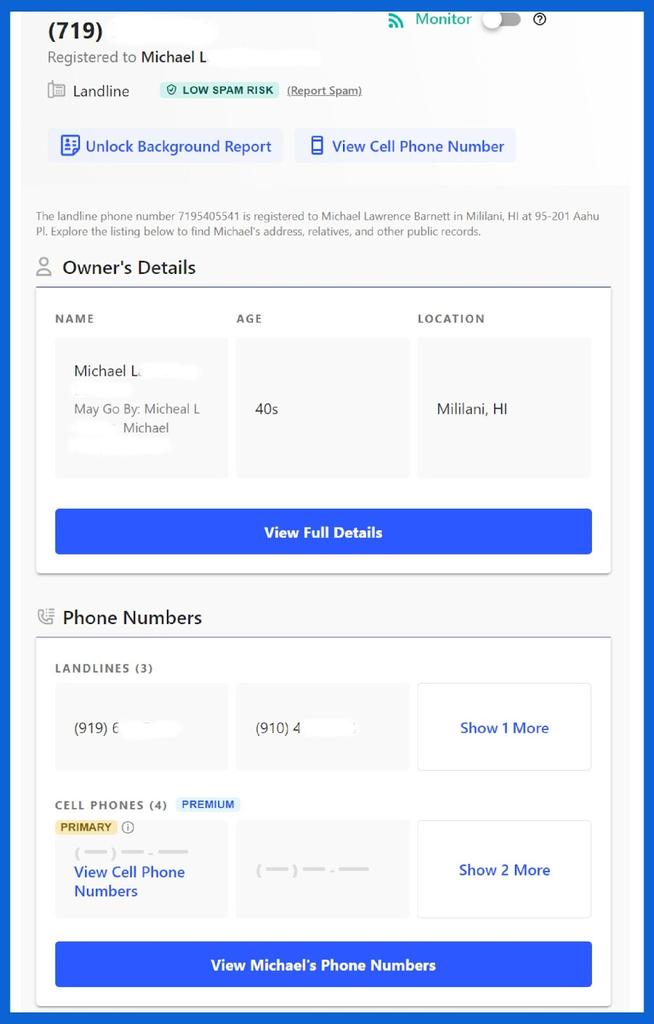
Task: Open the View Cell Phone Numbers link
Action: click(x=129, y=882)
